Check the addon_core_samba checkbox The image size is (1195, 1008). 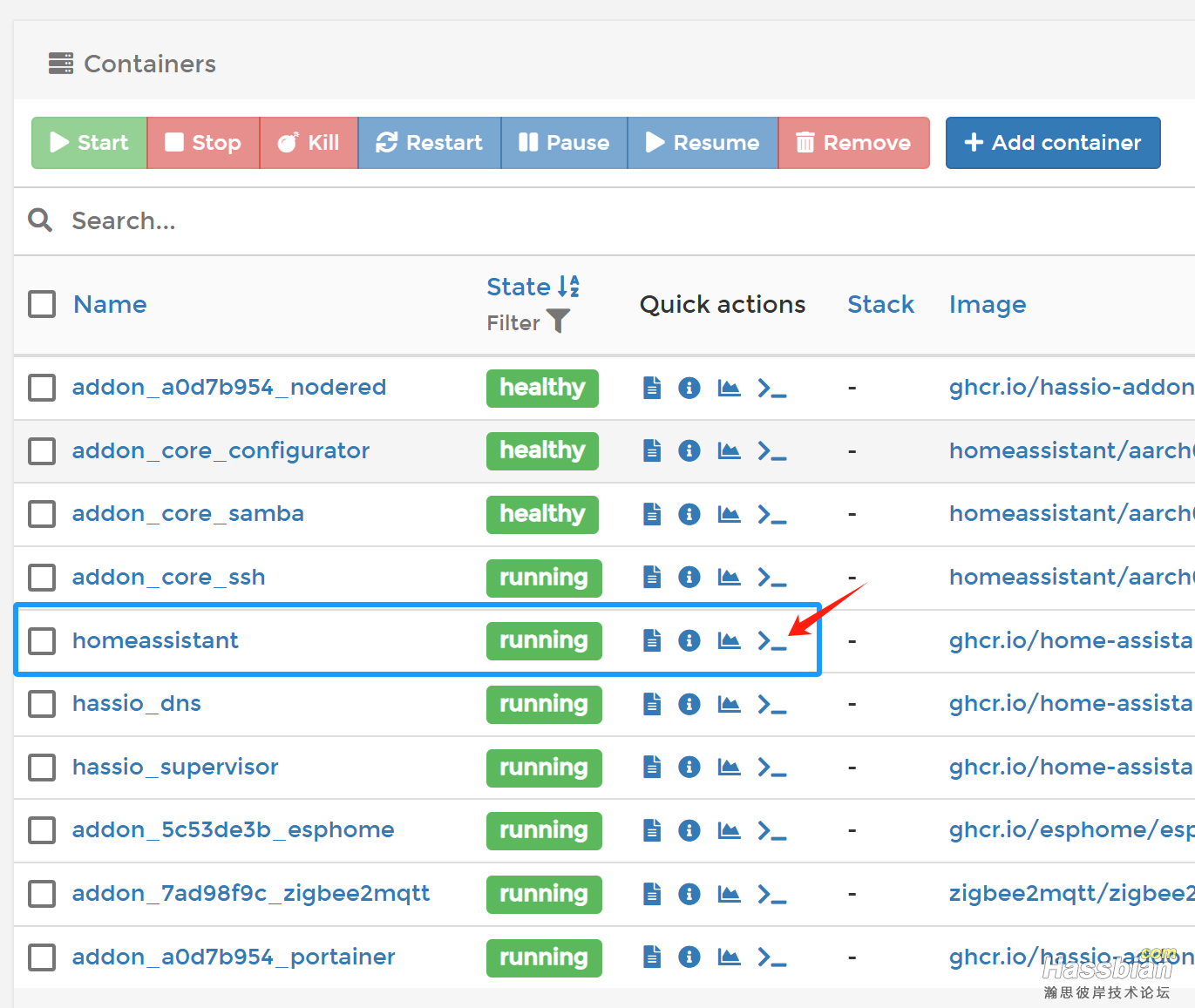42,514
